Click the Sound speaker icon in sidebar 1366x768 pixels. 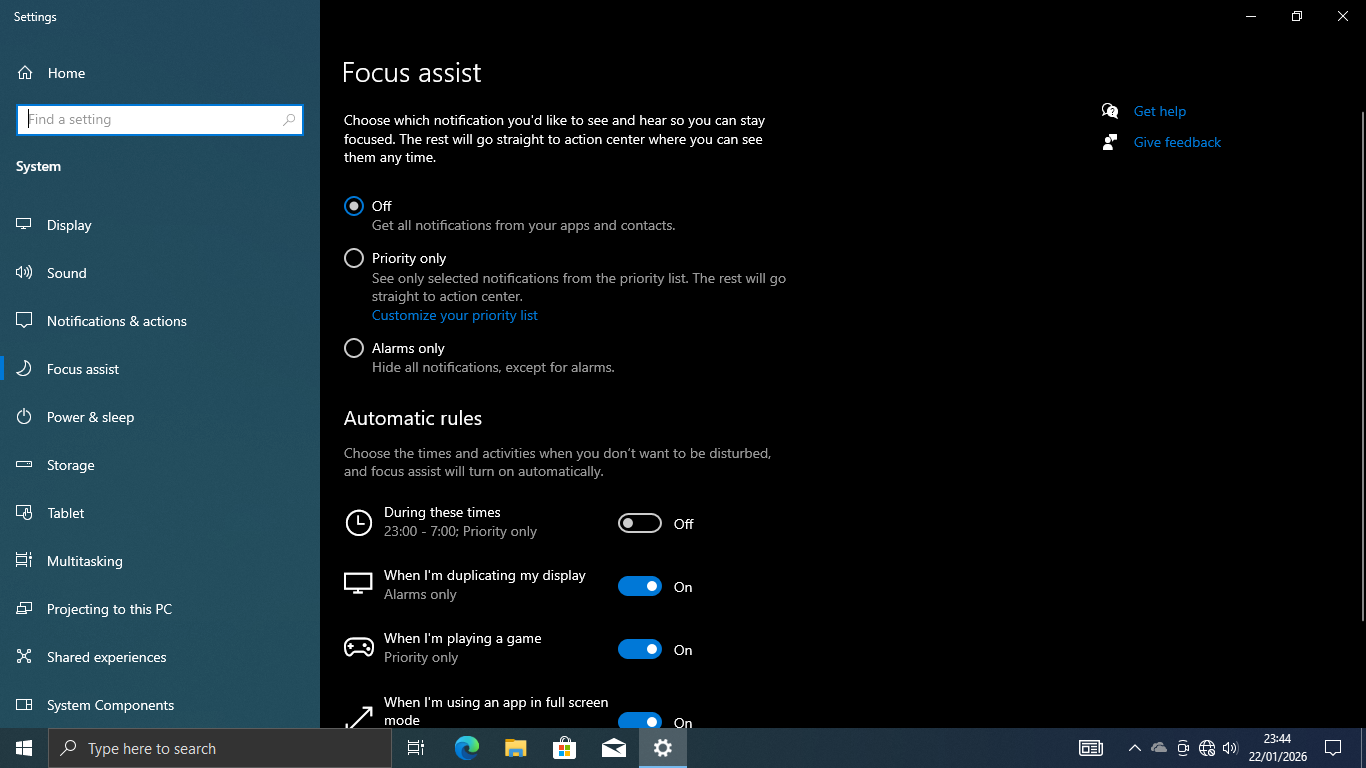tap(25, 273)
